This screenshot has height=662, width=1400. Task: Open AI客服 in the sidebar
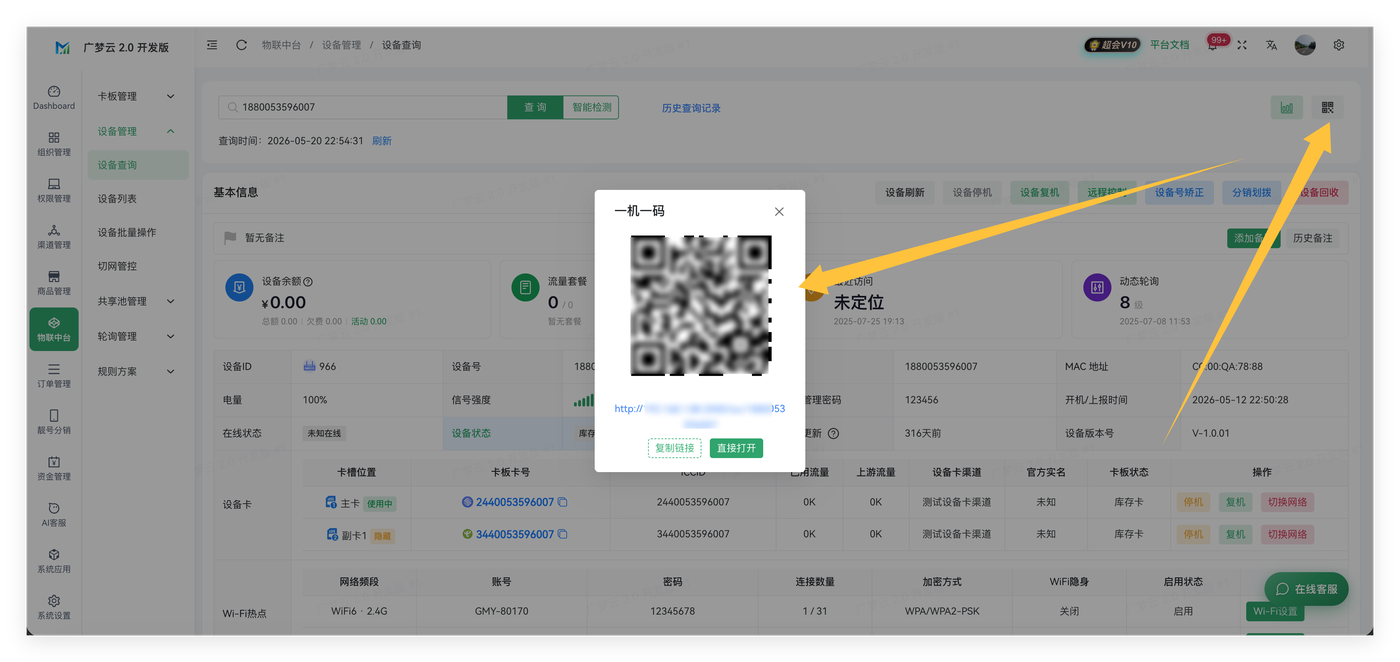pyautogui.click(x=54, y=514)
